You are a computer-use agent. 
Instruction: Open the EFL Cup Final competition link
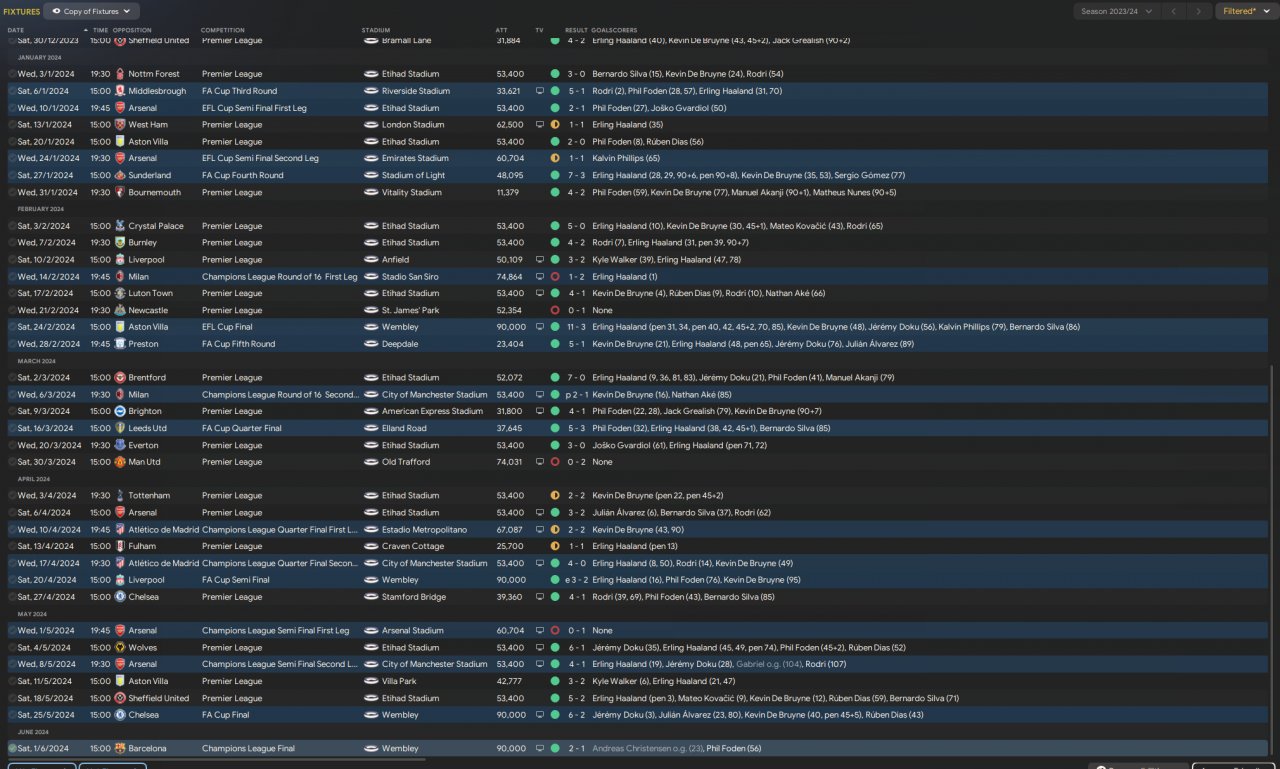tap(227, 327)
